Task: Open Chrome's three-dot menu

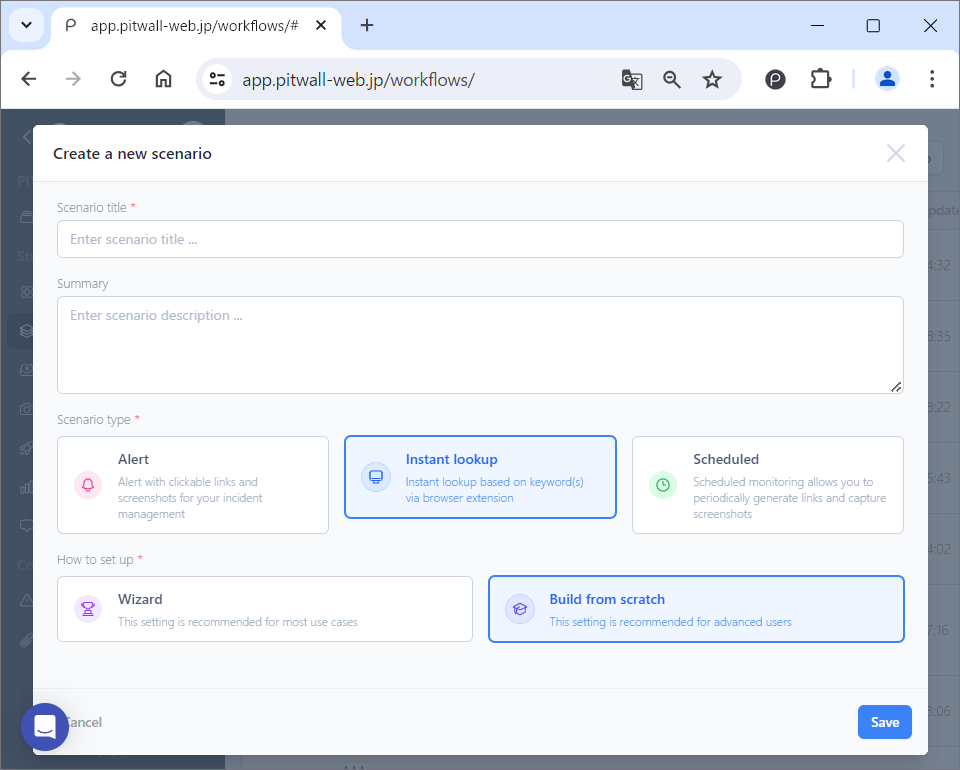Action: click(932, 79)
